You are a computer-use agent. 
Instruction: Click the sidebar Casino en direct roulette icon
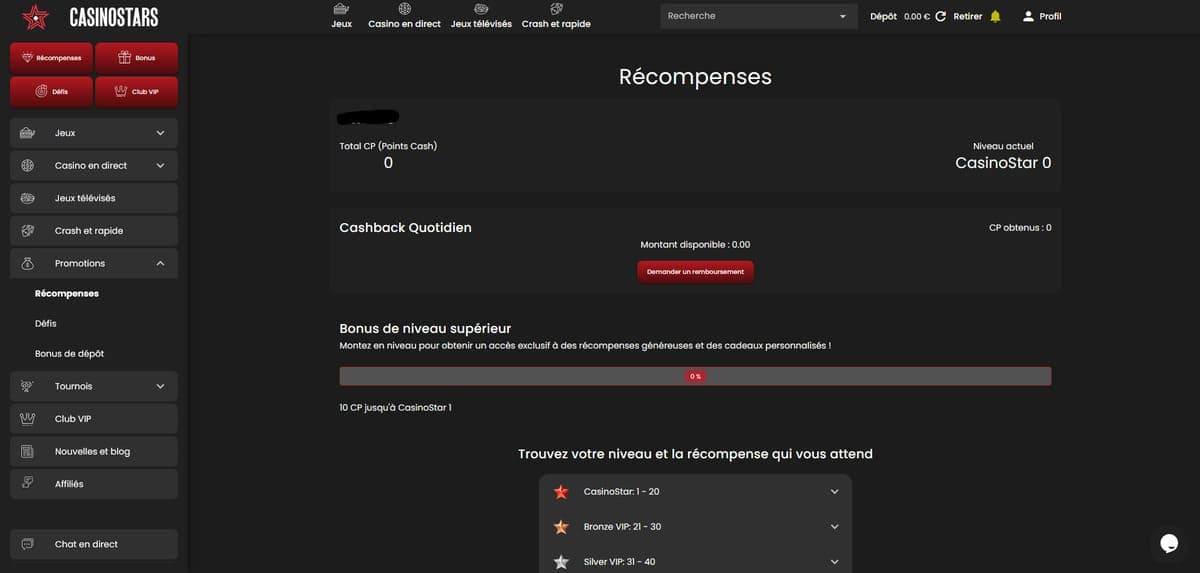(x=28, y=166)
